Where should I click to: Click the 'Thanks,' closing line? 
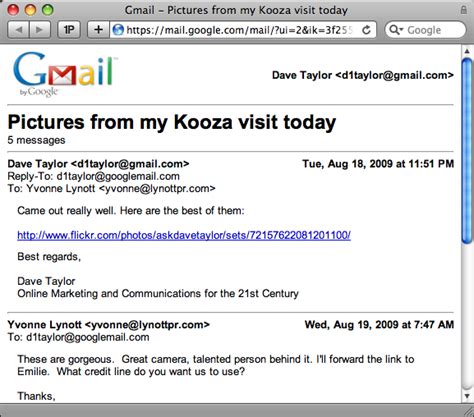click(x=36, y=396)
